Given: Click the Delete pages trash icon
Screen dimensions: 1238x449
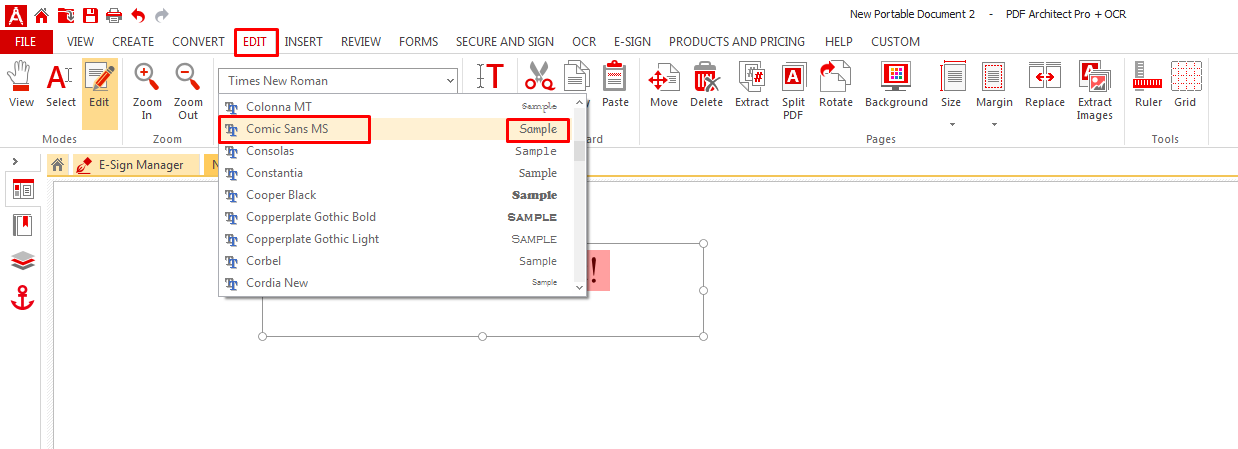Looking at the screenshot, I should 706,86.
